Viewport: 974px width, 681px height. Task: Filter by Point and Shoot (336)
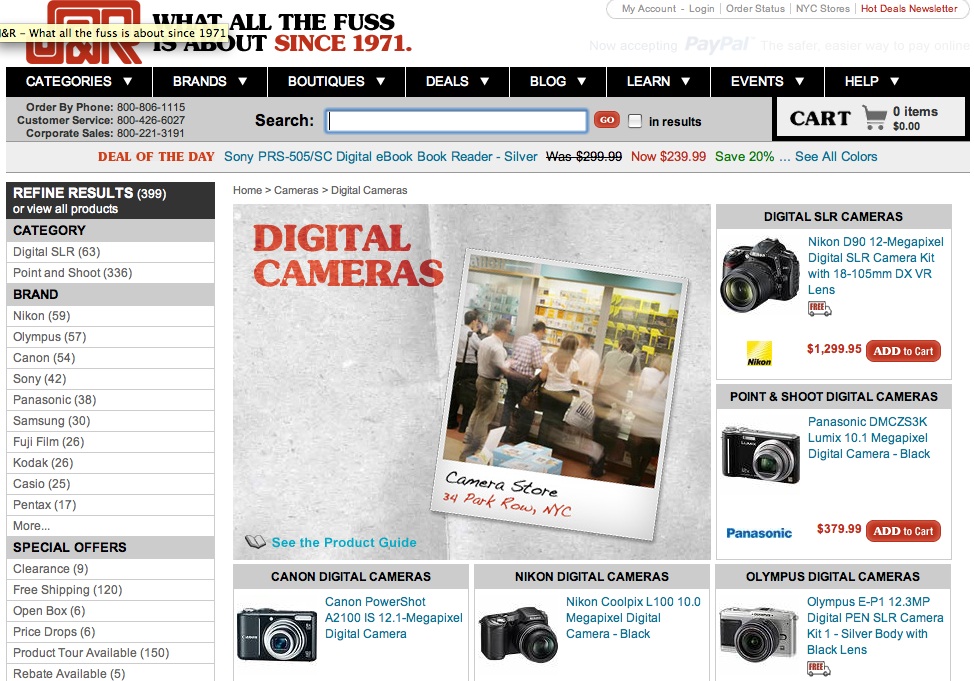(111, 273)
